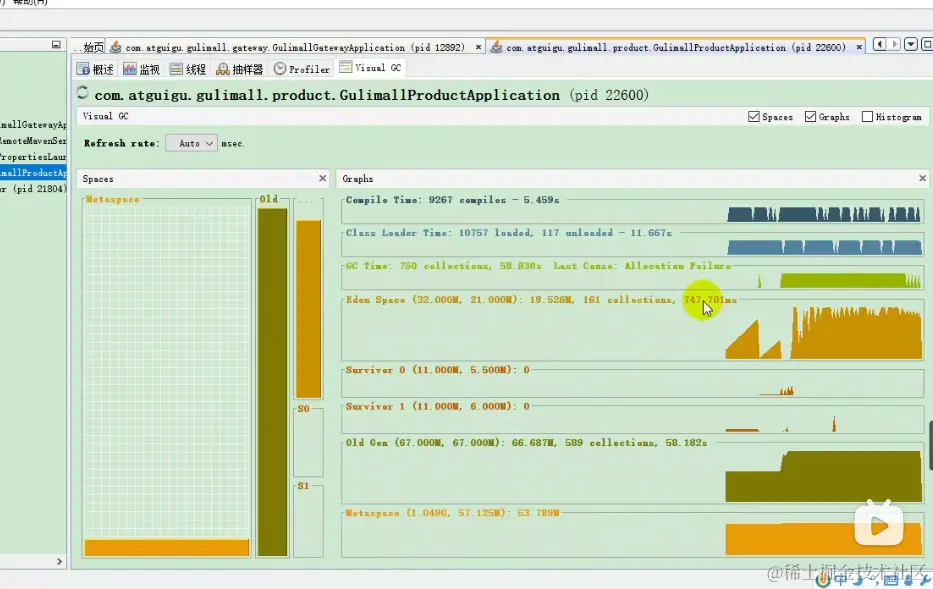Close the GulimallGatewayApplication tab

click(x=478, y=47)
